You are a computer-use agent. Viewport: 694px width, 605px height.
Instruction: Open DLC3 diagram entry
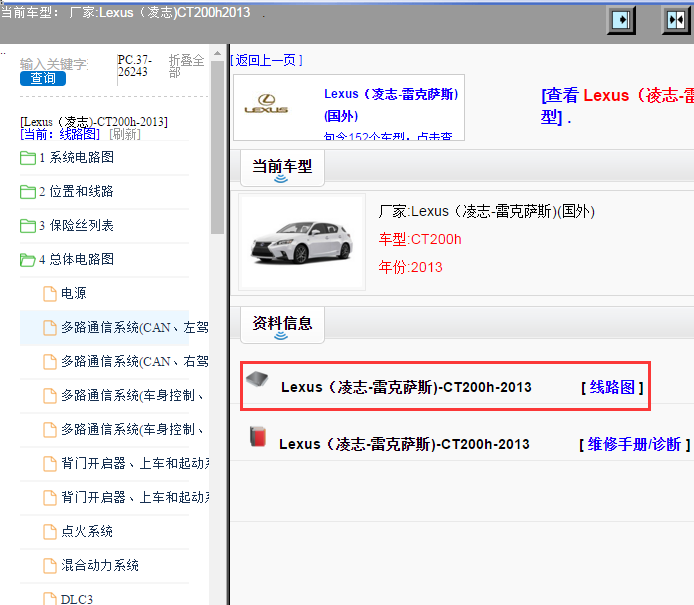pyautogui.click(x=77, y=599)
